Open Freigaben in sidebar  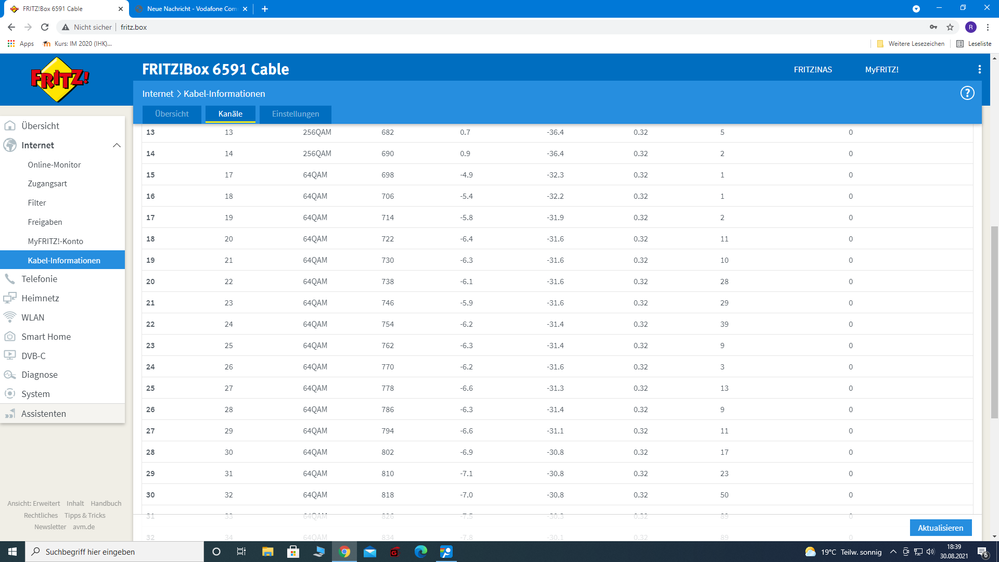(45, 222)
